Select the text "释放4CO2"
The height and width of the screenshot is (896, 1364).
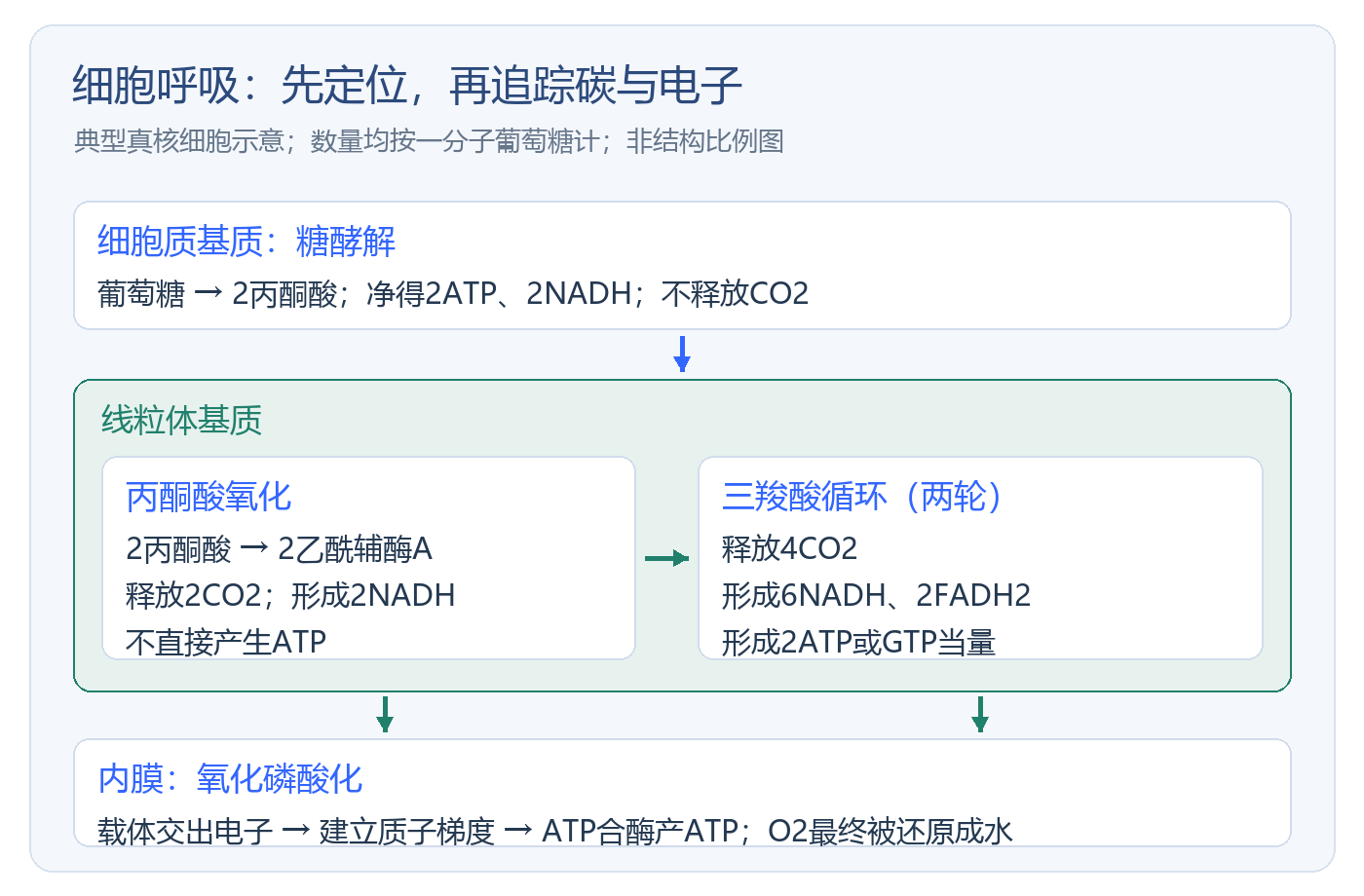(x=789, y=549)
